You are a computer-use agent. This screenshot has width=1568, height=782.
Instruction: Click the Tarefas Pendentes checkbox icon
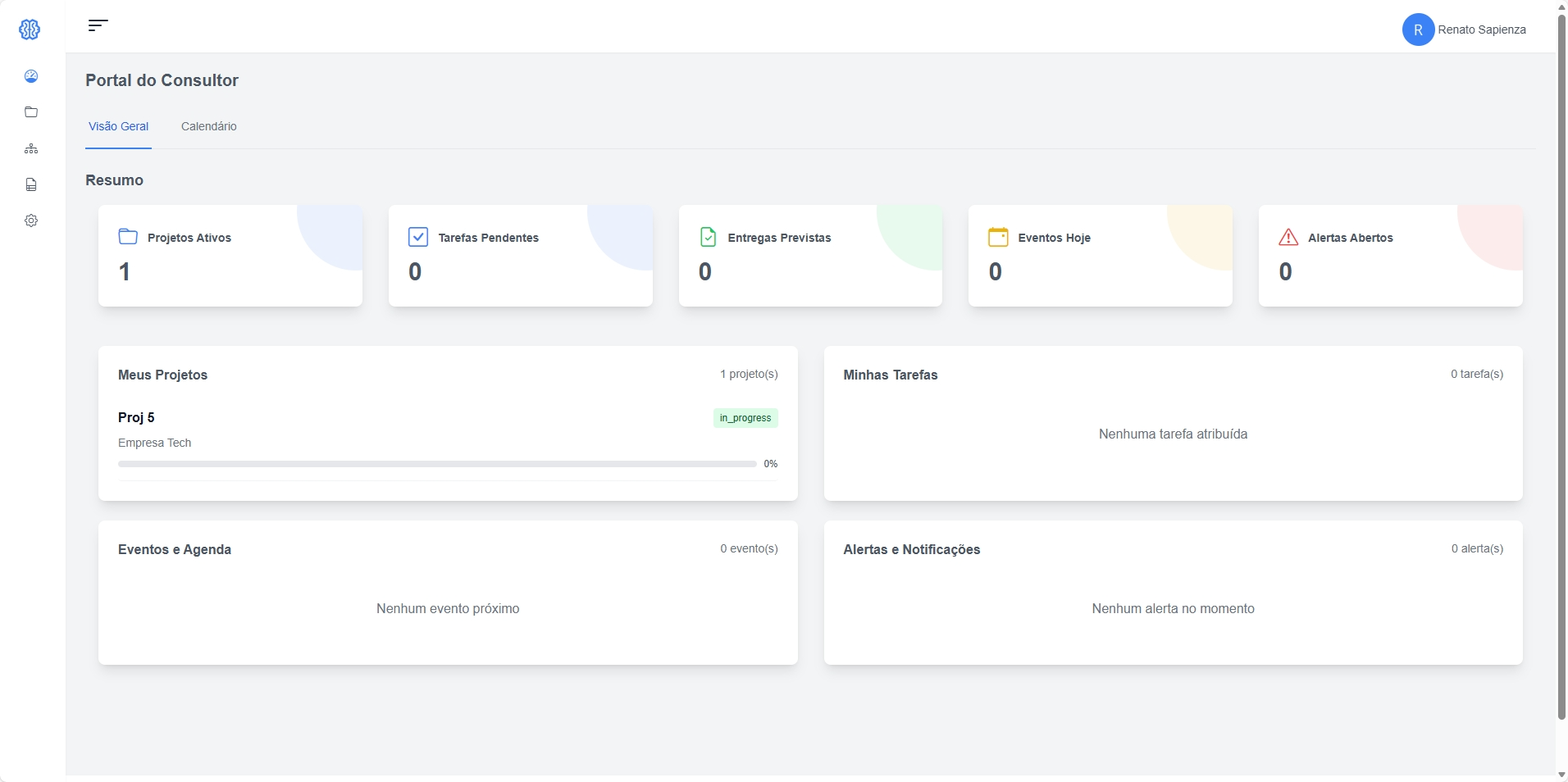pyautogui.click(x=417, y=238)
